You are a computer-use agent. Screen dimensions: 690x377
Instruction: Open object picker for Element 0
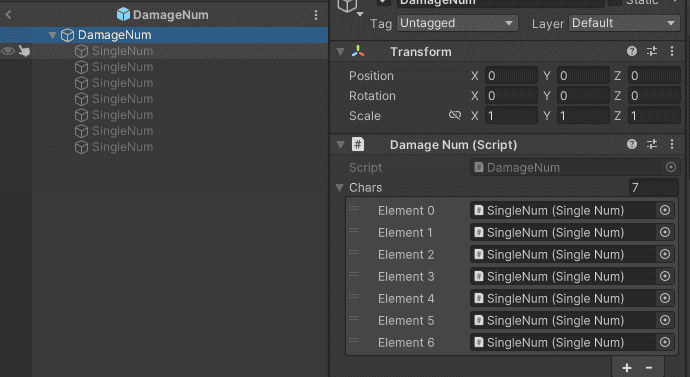pos(664,210)
